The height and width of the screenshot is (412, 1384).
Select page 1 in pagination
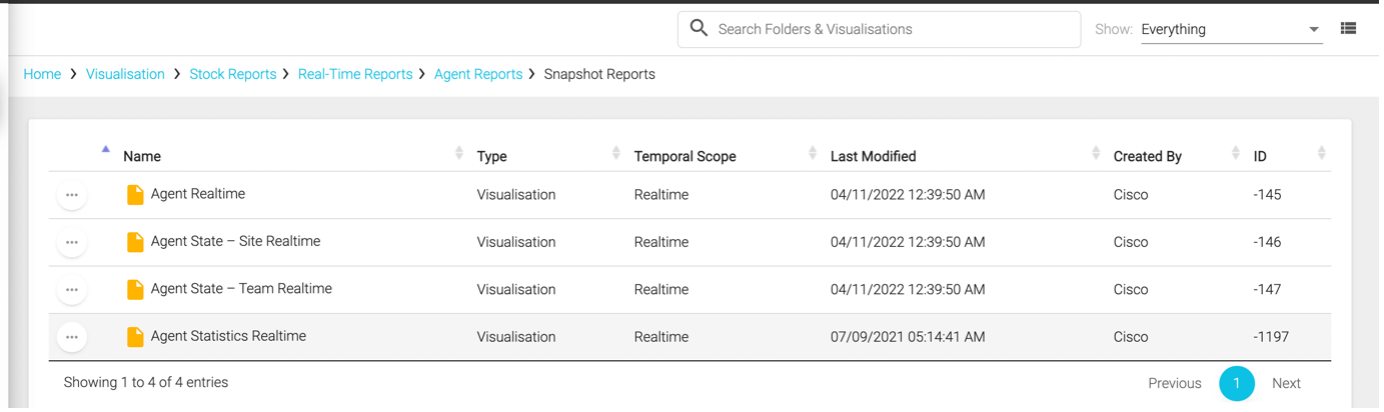point(1236,383)
